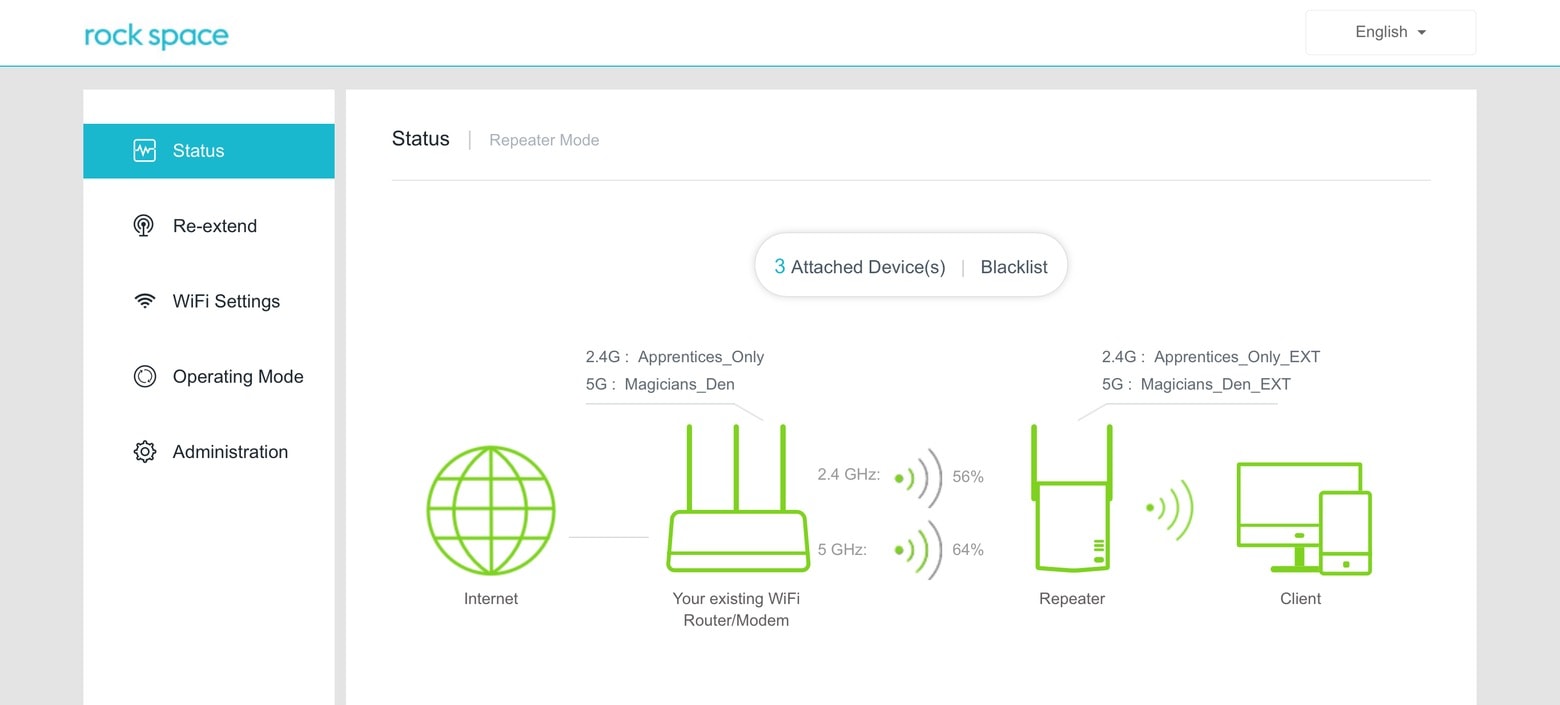The width and height of the screenshot is (1560, 705).
Task: Open the Blacklist link
Action: 1014,267
